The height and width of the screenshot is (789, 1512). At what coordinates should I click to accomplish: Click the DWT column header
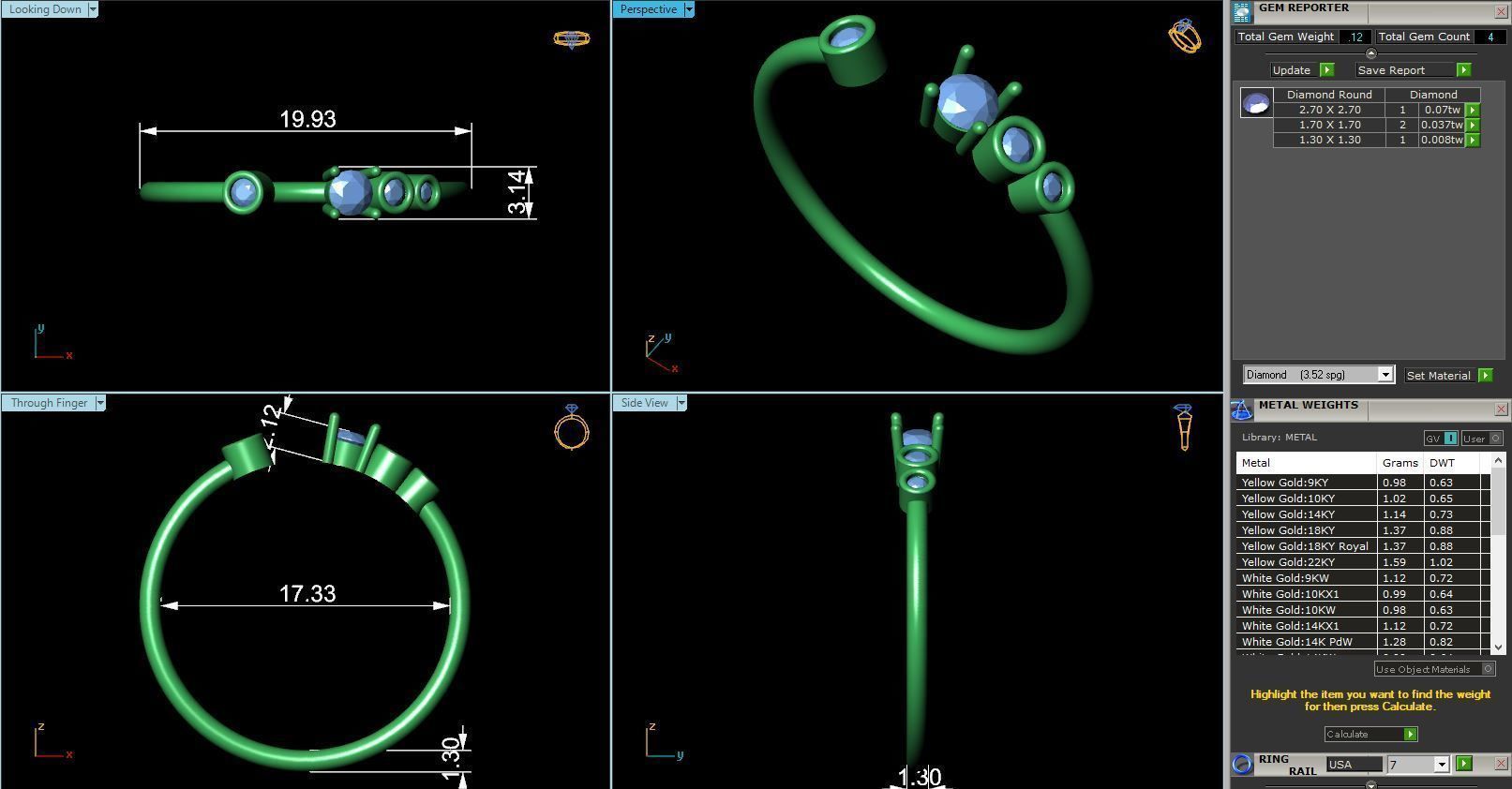[1452, 463]
